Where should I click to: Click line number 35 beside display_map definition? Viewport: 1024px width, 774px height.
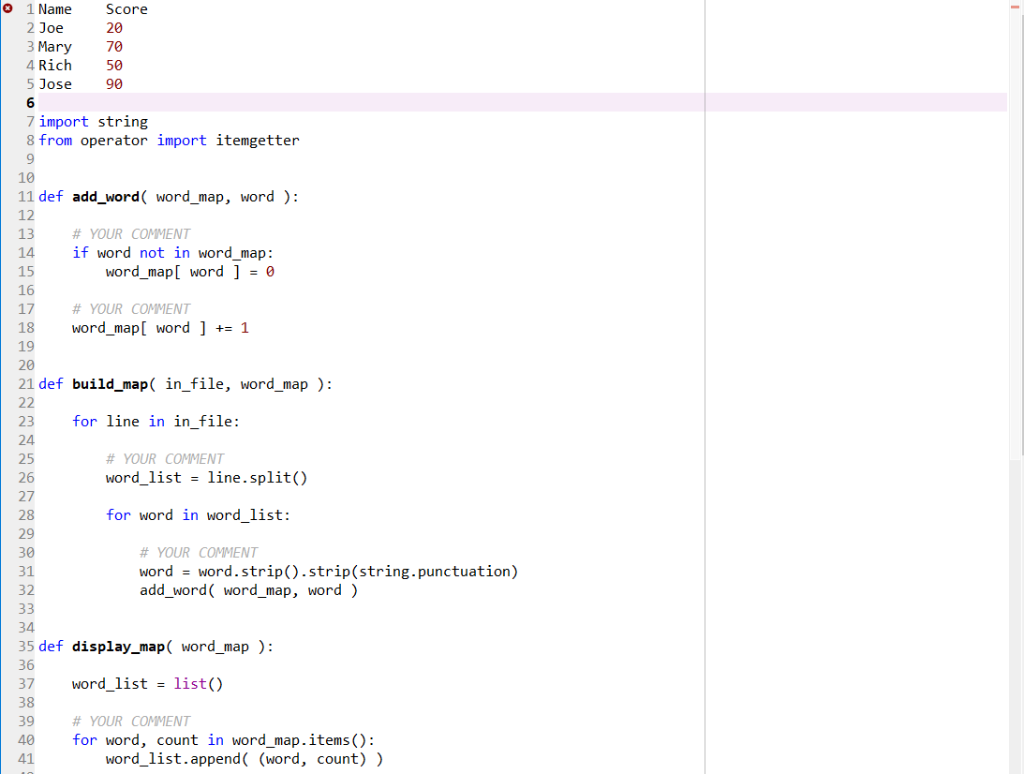pos(25,646)
